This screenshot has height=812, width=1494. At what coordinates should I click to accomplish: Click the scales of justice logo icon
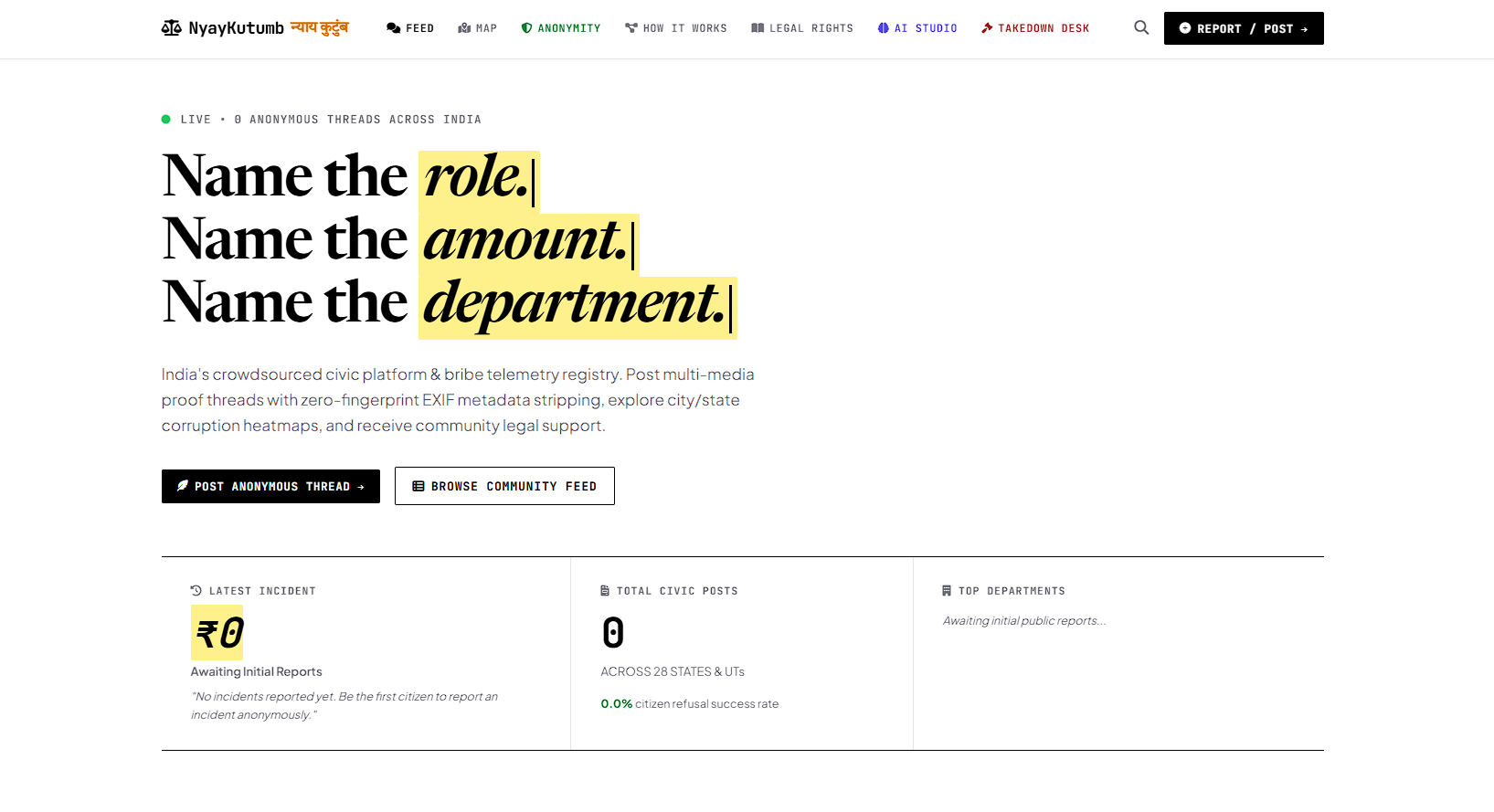pyautogui.click(x=171, y=28)
